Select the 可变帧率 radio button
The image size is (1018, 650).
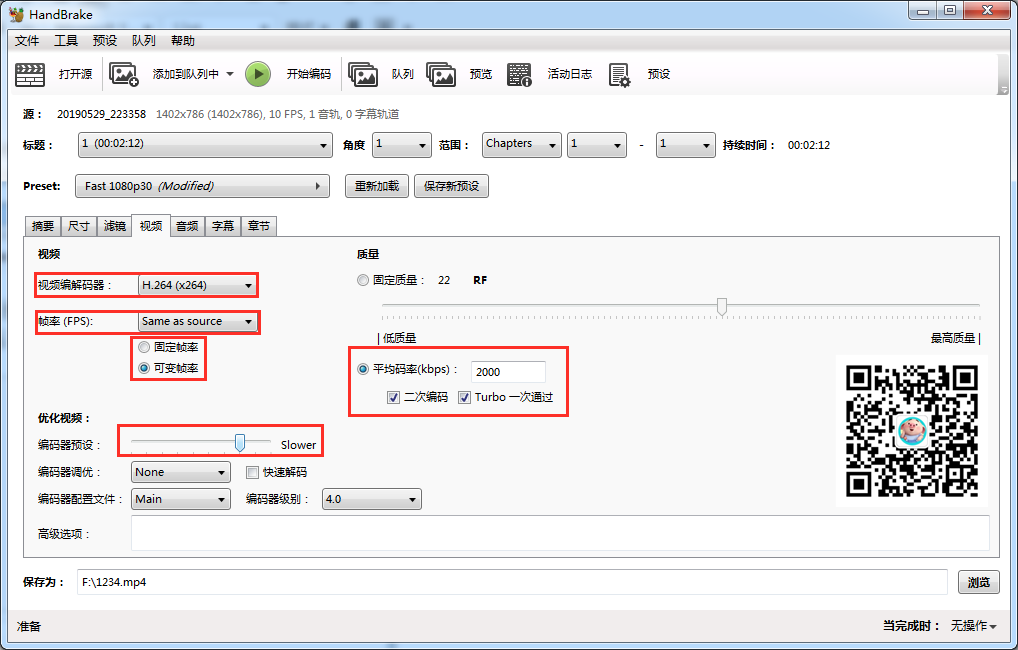[x=144, y=368]
